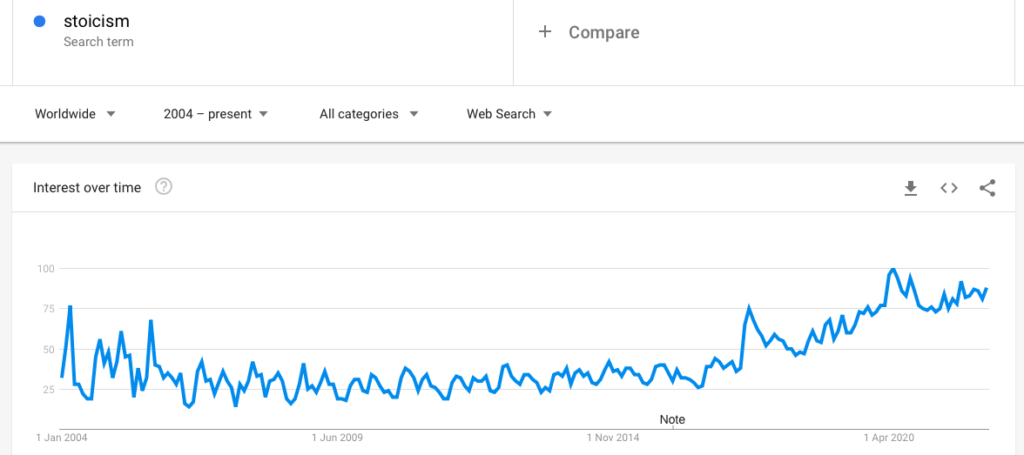Click the plus icon beside Compare
The image size is (1024, 455).
(x=545, y=32)
